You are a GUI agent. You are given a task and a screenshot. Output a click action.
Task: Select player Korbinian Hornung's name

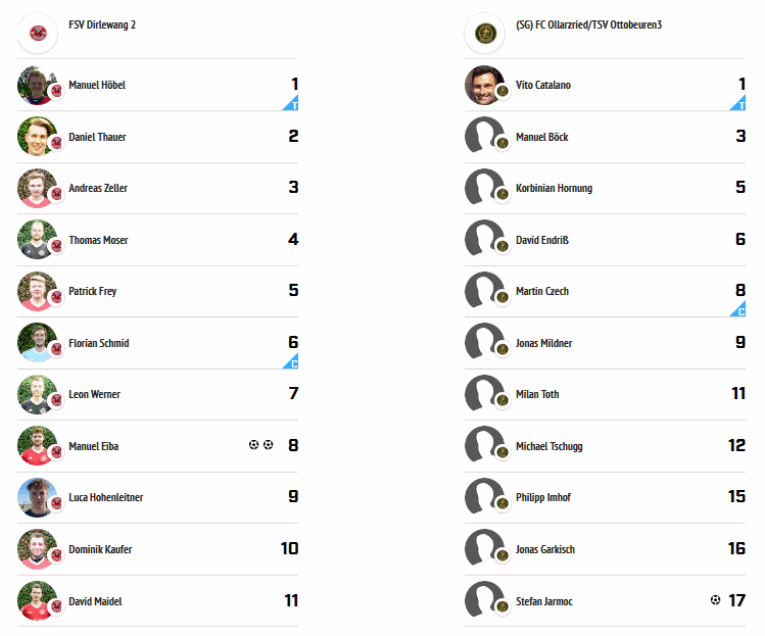tap(554, 188)
